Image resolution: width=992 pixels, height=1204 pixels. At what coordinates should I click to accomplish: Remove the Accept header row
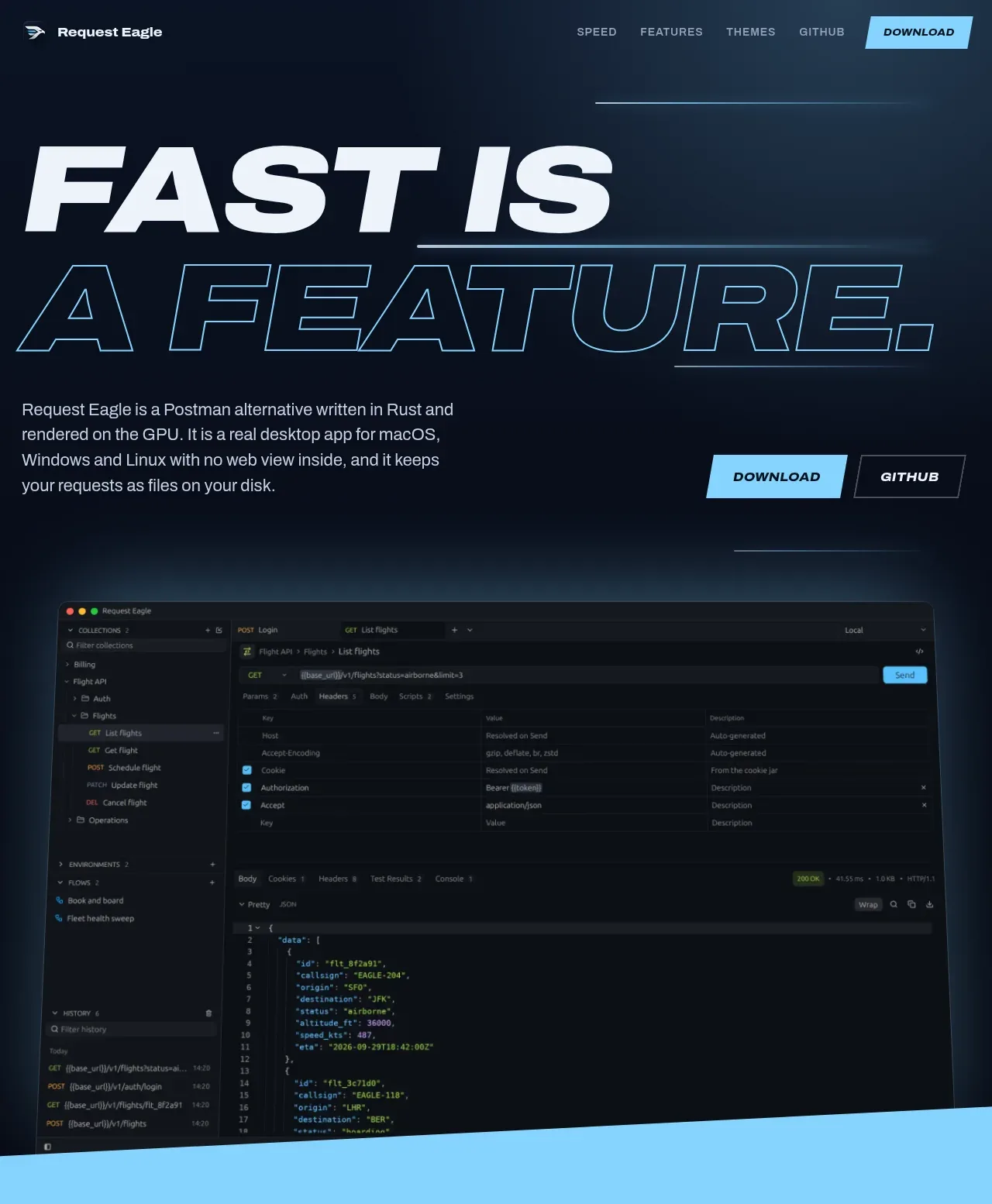[x=924, y=805]
